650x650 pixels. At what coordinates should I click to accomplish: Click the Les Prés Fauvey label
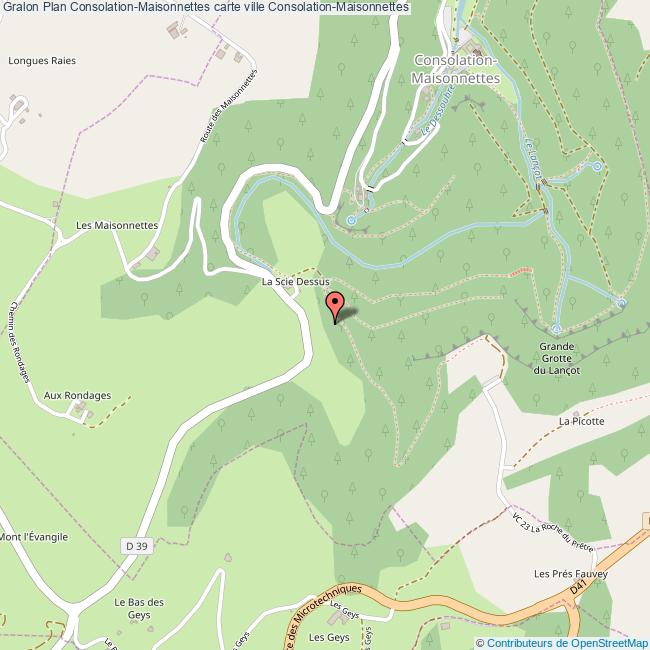[x=570, y=574]
